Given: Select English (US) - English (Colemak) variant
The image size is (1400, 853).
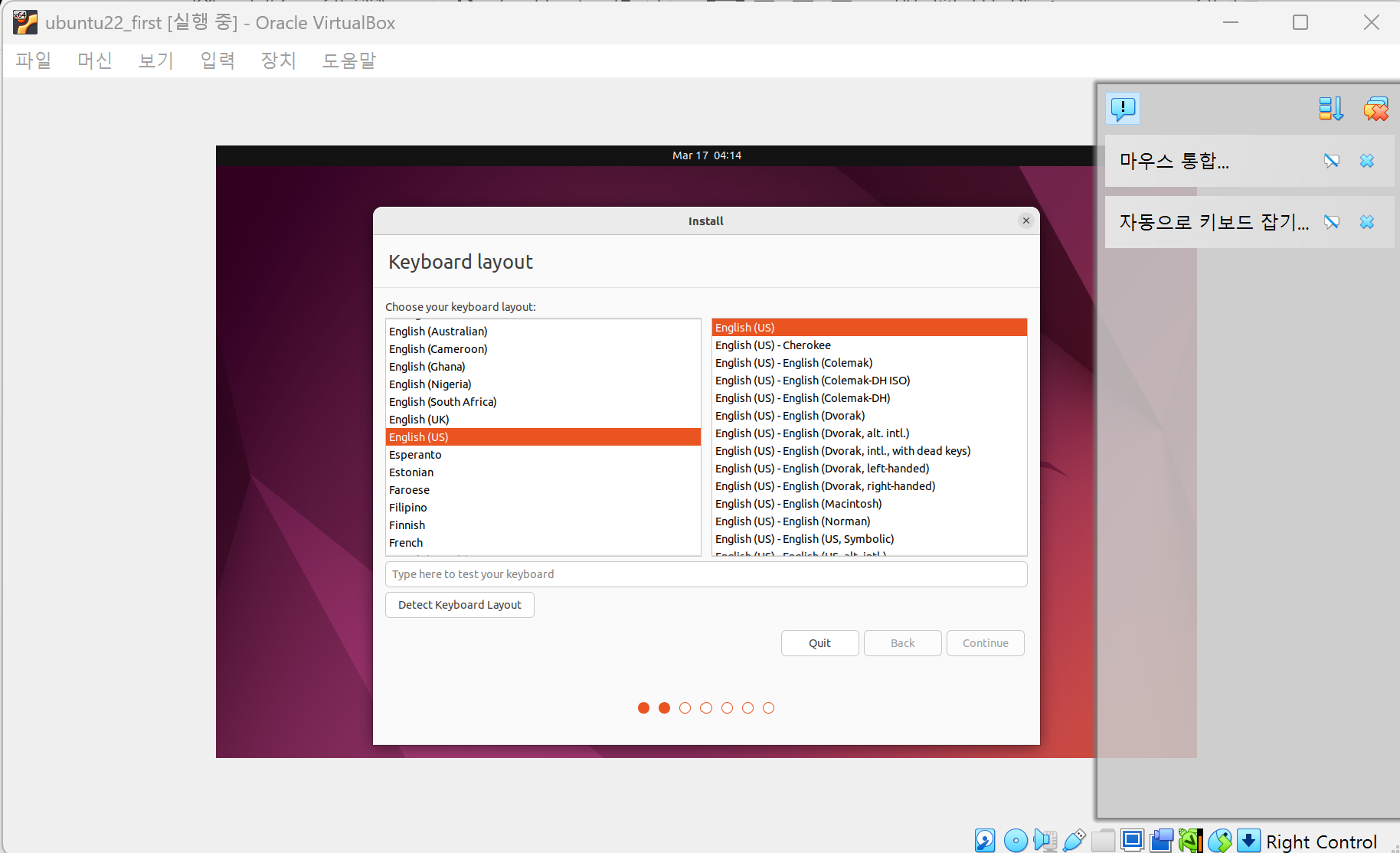Looking at the screenshot, I should (869, 363).
